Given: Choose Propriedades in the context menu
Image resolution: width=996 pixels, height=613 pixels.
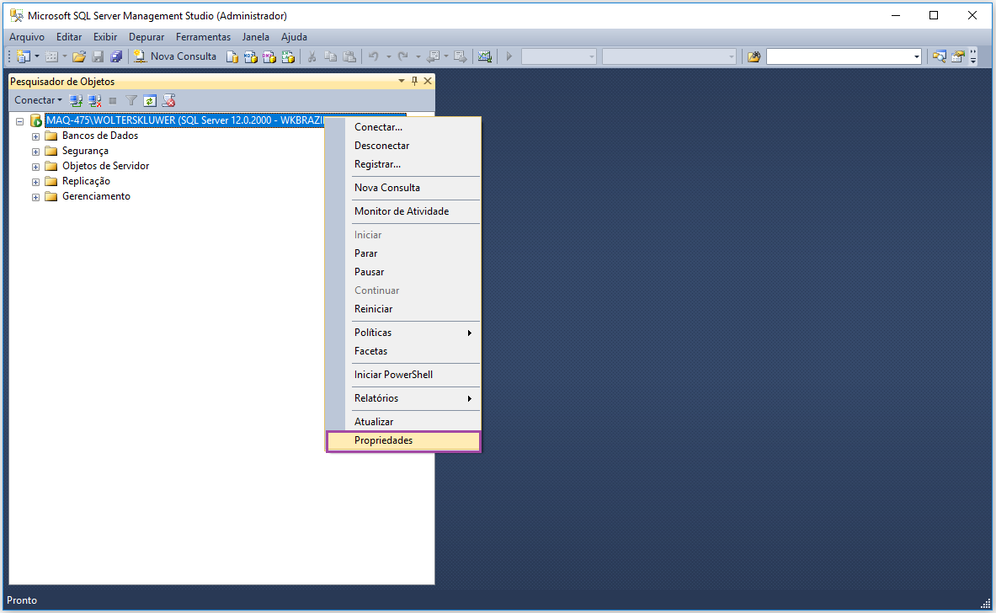Looking at the screenshot, I should click(x=403, y=441).
